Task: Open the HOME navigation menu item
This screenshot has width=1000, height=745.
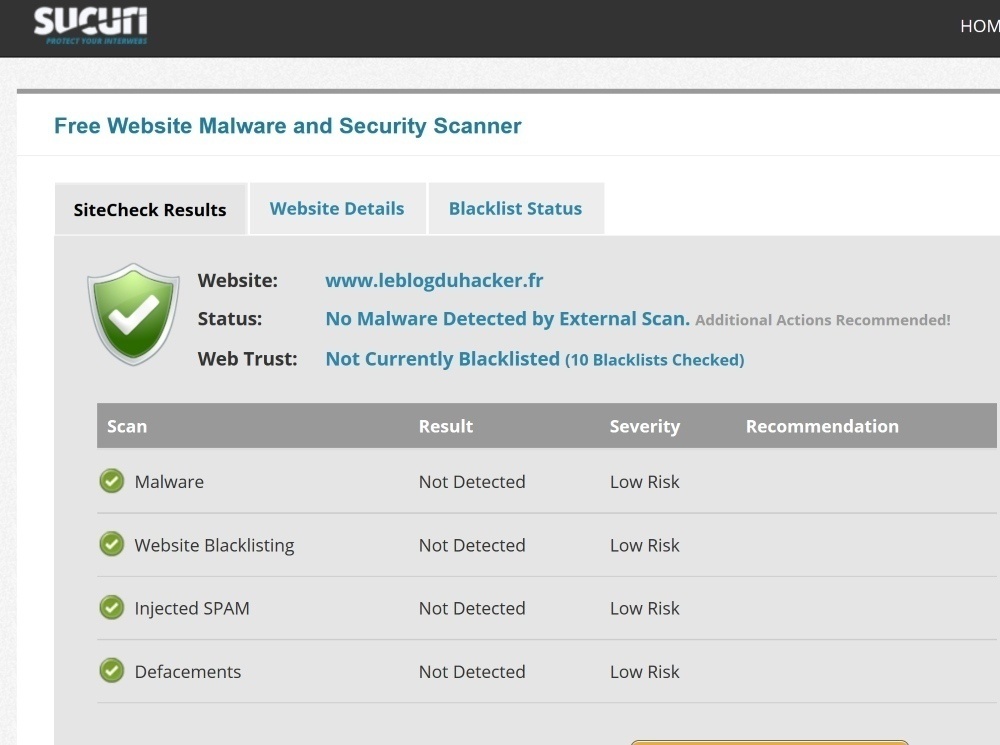Action: (980, 26)
